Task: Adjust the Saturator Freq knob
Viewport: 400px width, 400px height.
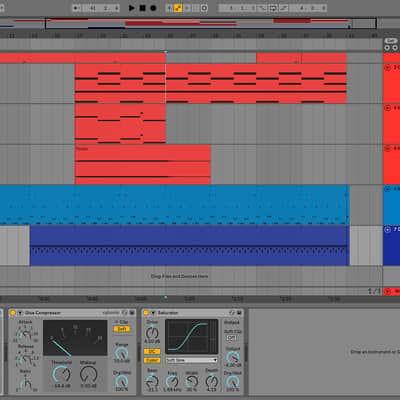Action: coord(172,381)
